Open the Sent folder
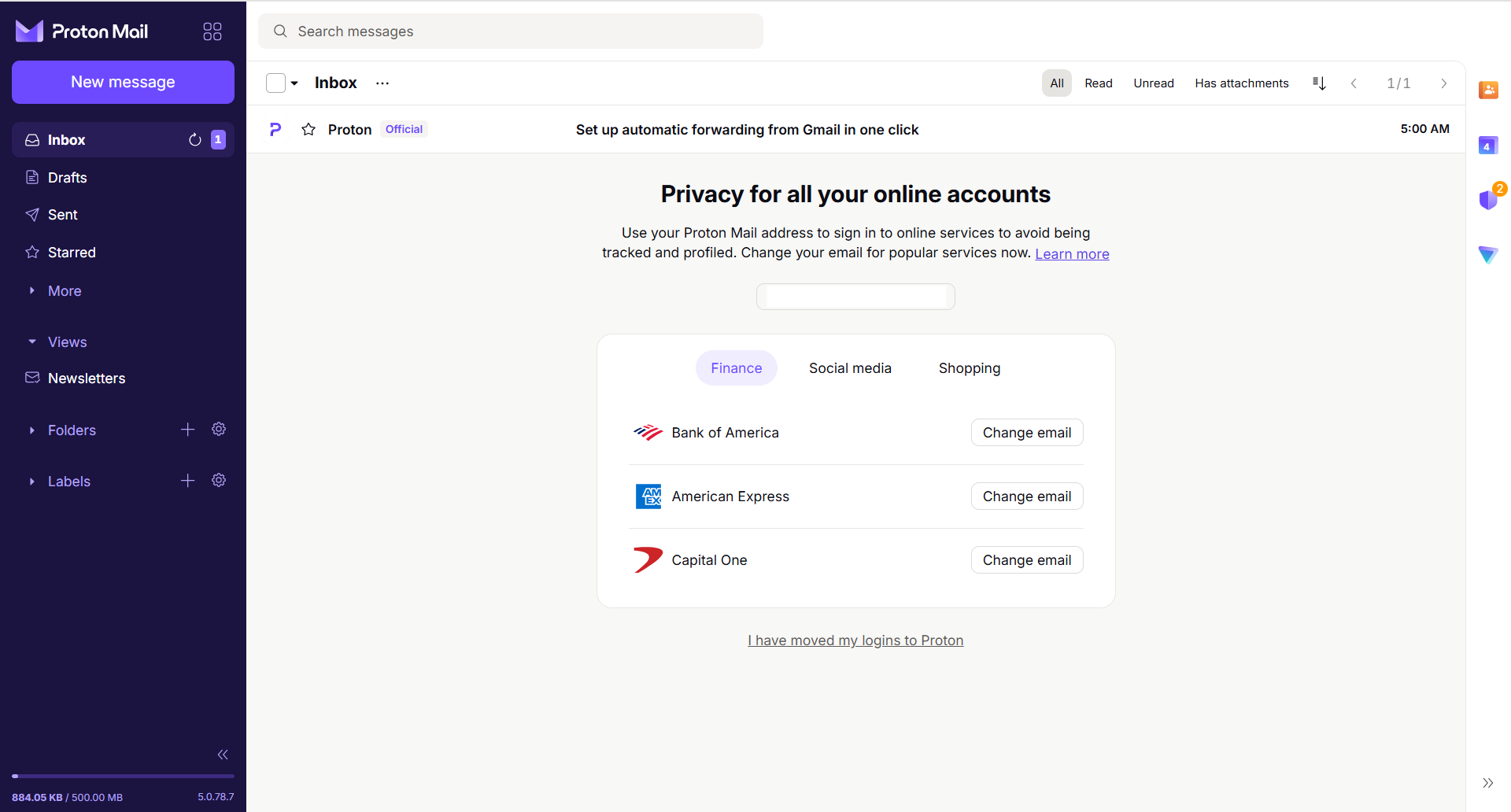1511x812 pixels. [123, 215]
